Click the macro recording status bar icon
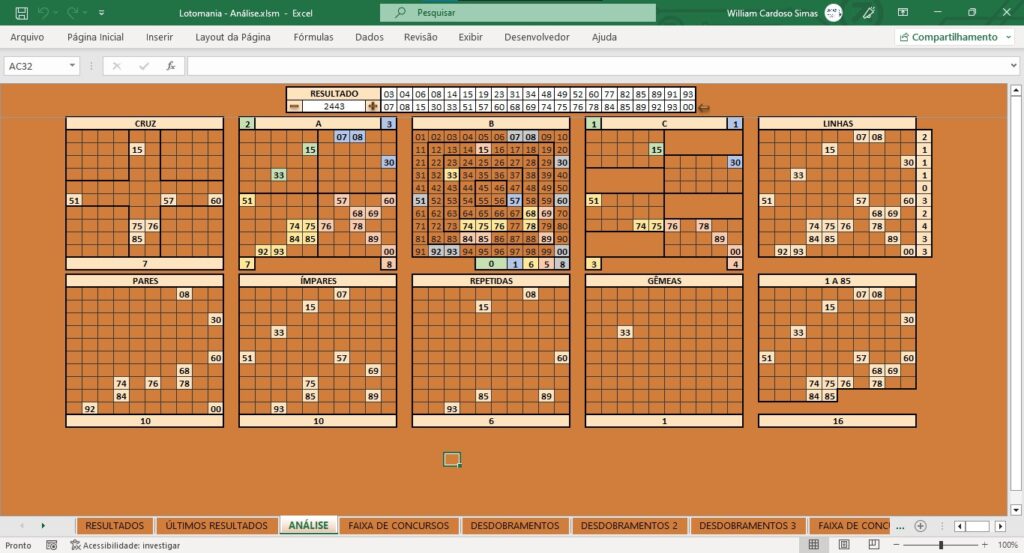The image size is (1024, 553). (x=52, y=545)
